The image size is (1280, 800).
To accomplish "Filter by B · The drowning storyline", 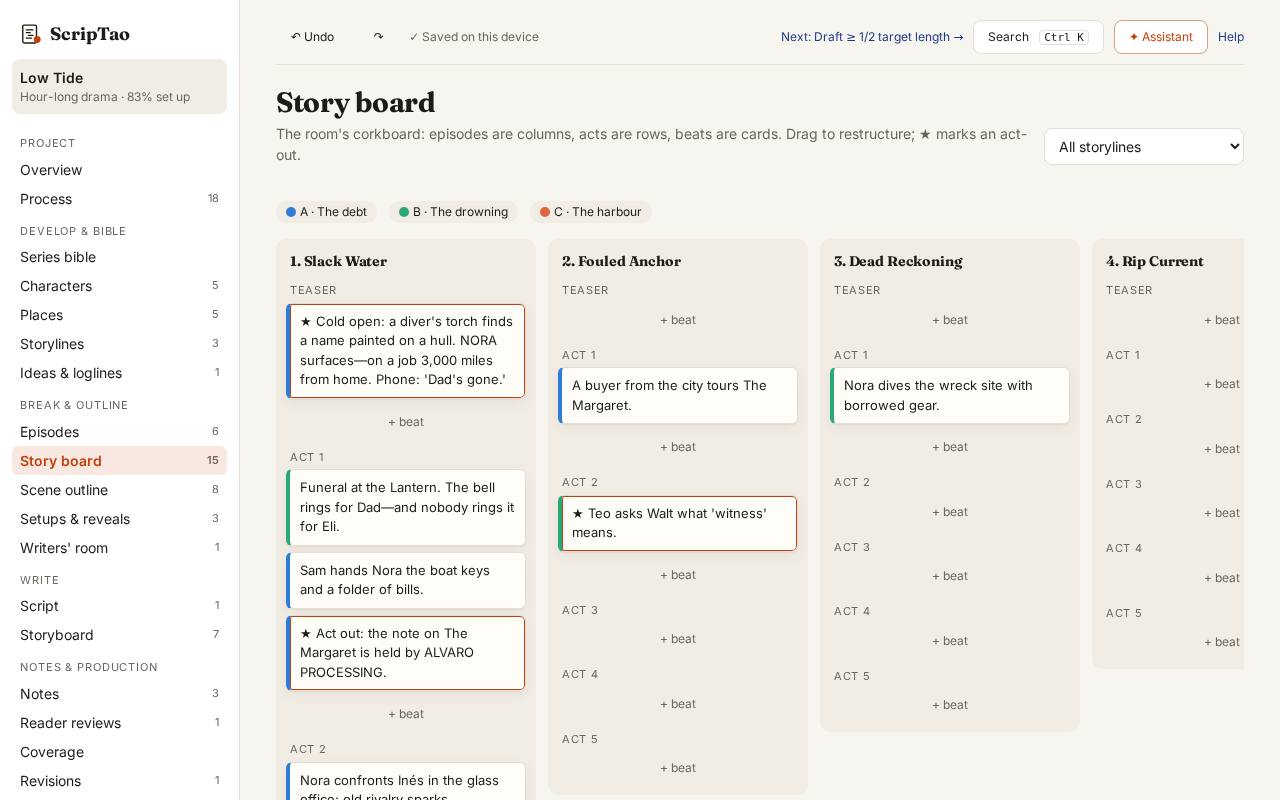I will [x=454, y=212].
